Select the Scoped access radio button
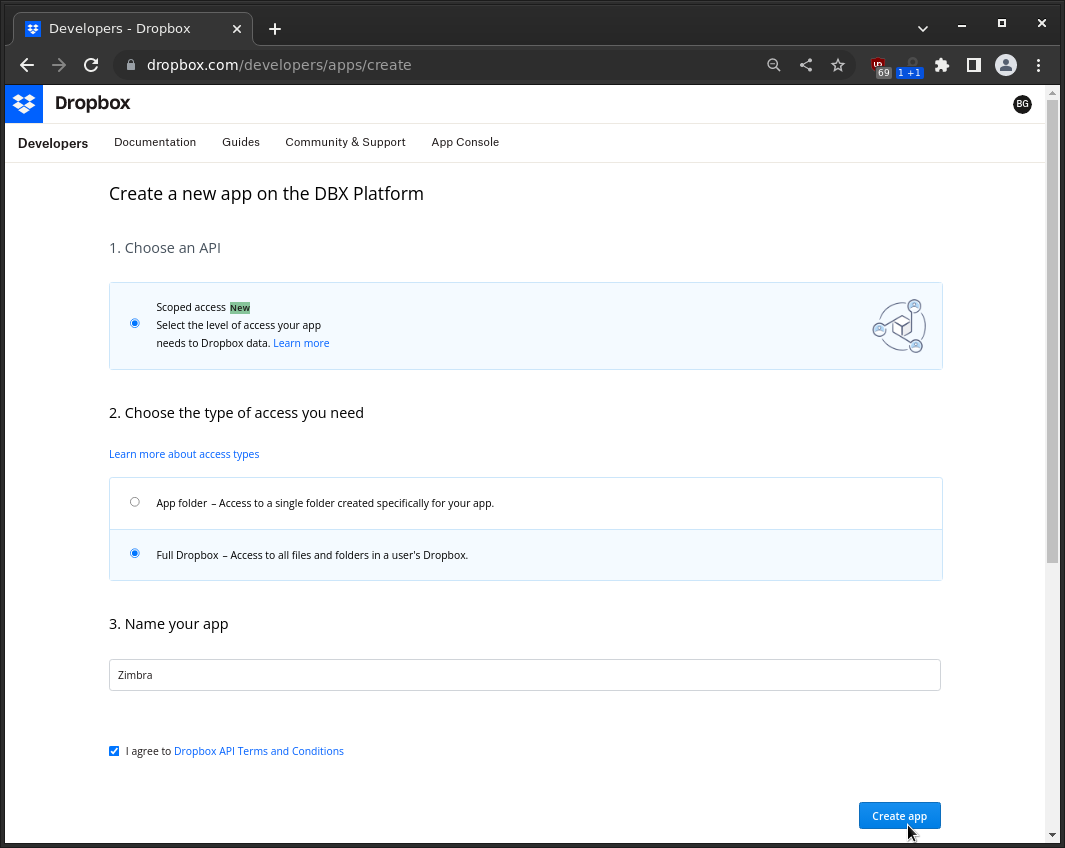This screenshot has width=1065, height=848. point(134,323)
